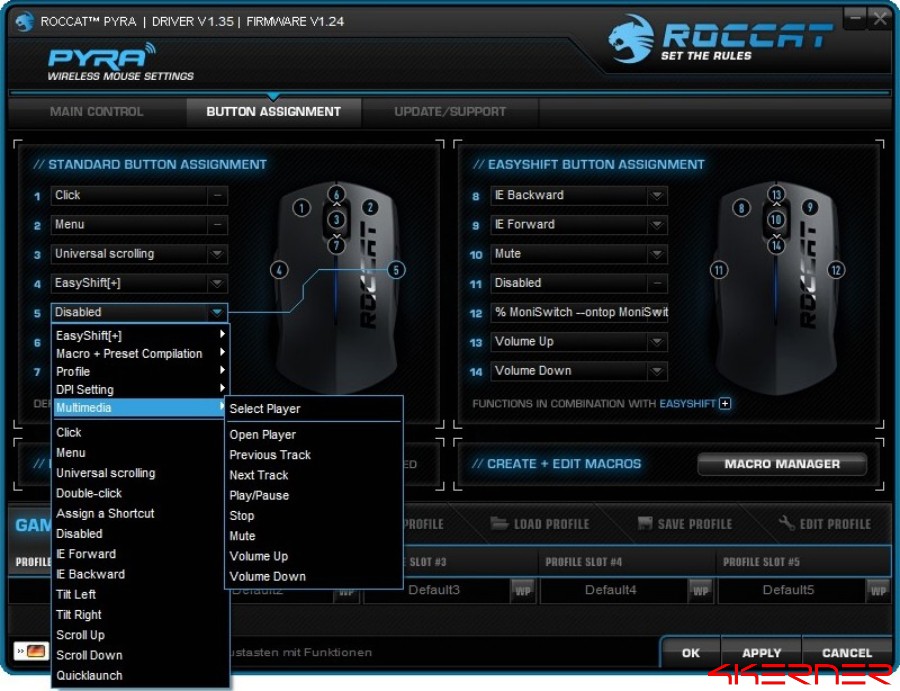Viewport: 900px width, 691px height.
Task: Click button marker 8 on EasyShift mouse diagram
Action: click(742, 208)
